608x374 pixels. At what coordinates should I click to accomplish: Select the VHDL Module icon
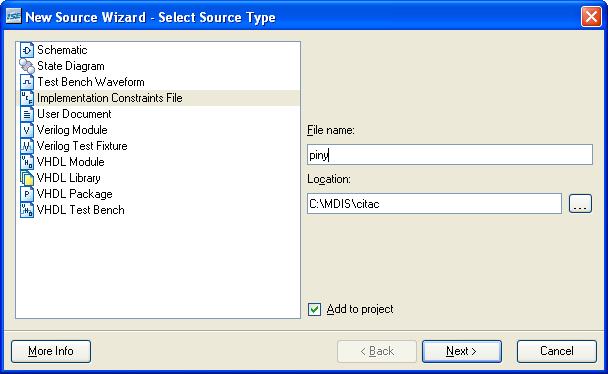tap(27, 162)
